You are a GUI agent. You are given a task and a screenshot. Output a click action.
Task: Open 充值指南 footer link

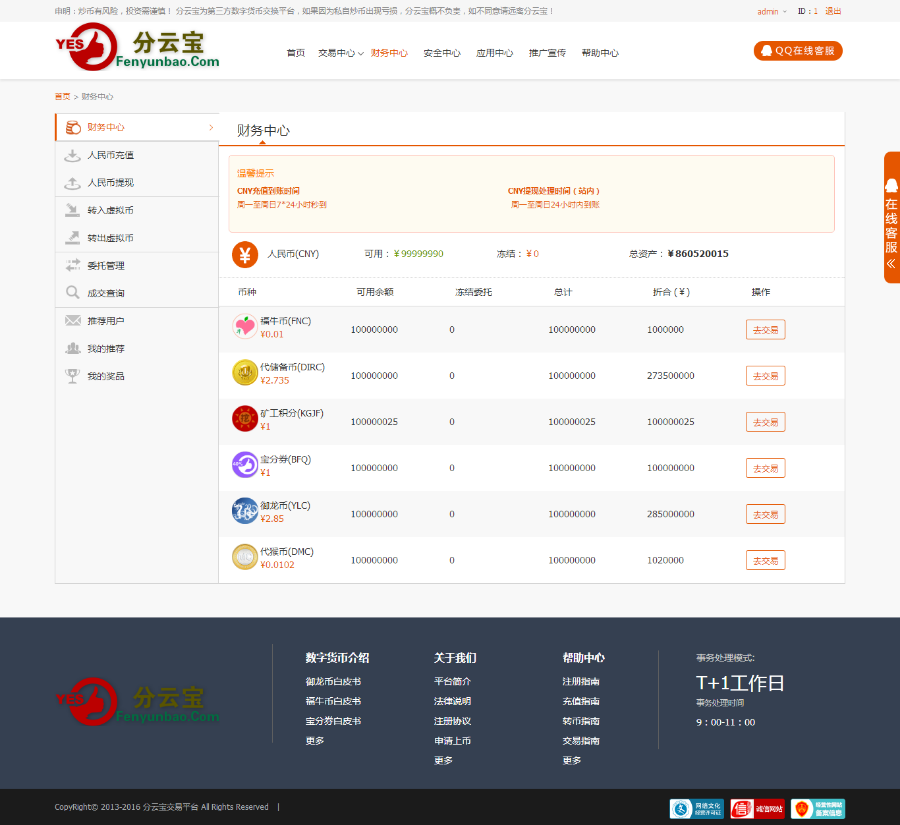581,701
